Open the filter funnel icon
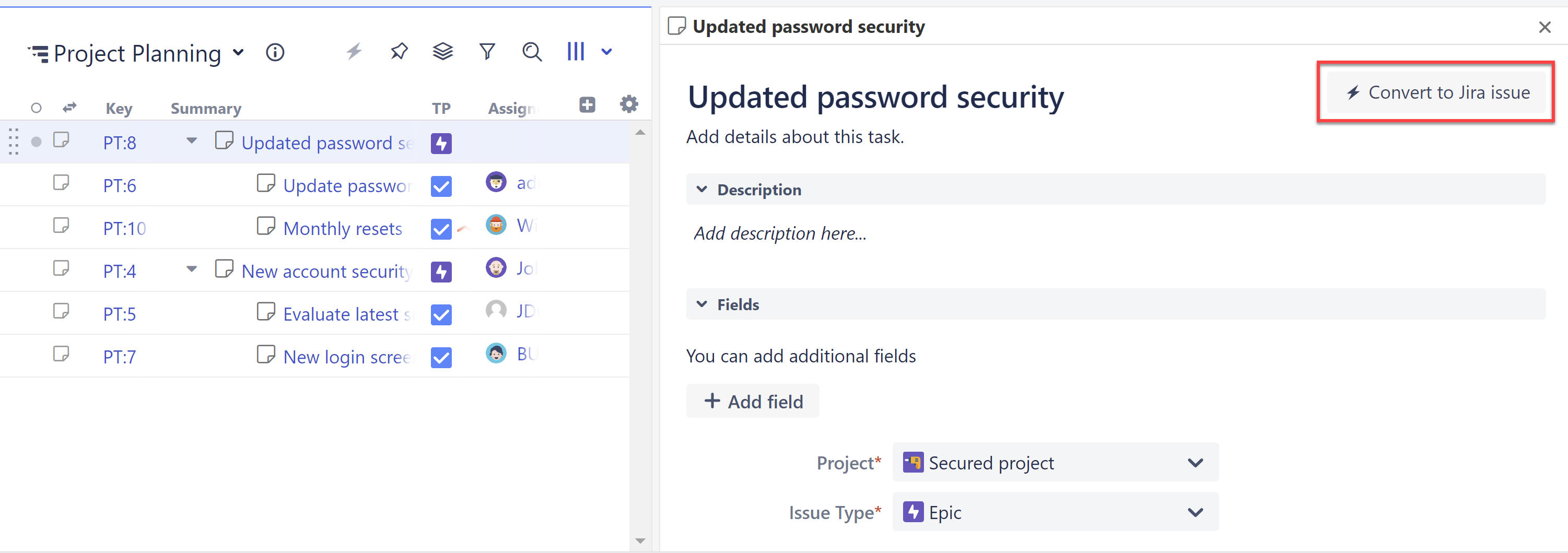The height and width of the screenshot is (553, 1568). tap(486, 52)
